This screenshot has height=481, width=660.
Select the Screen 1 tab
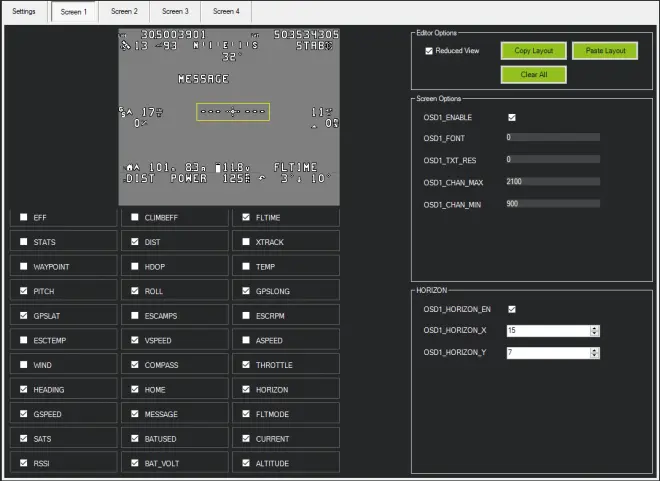[74, 12]
